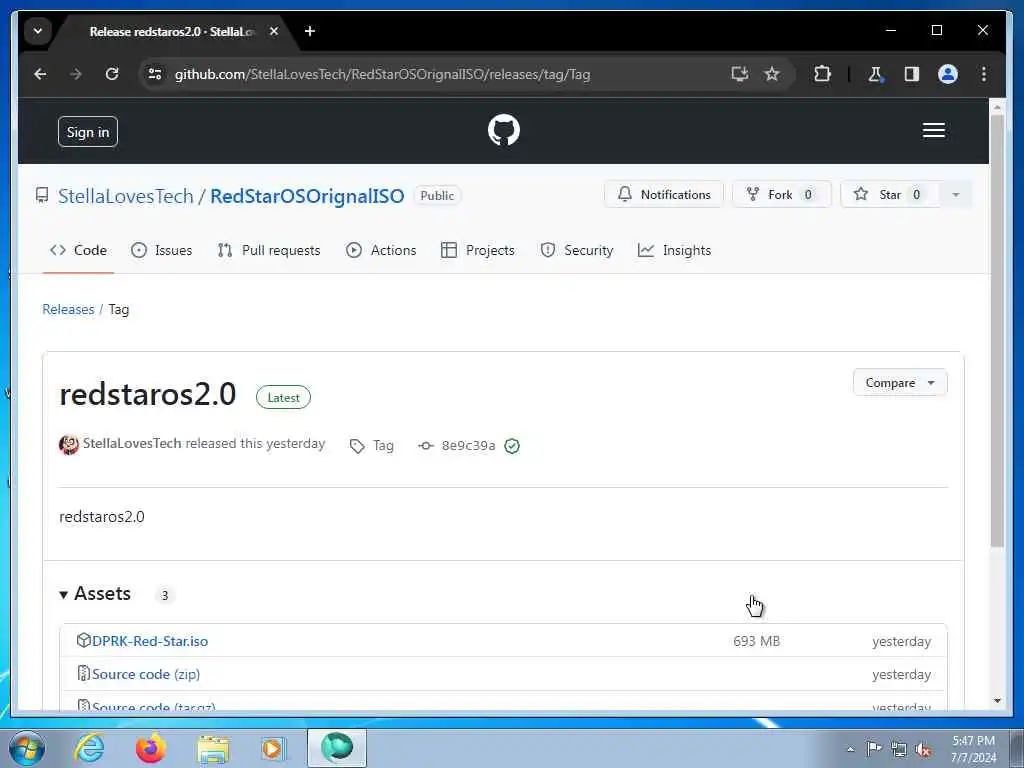
Task: Launch Internet Explorer from taskbar
Action: coord(89,748)
